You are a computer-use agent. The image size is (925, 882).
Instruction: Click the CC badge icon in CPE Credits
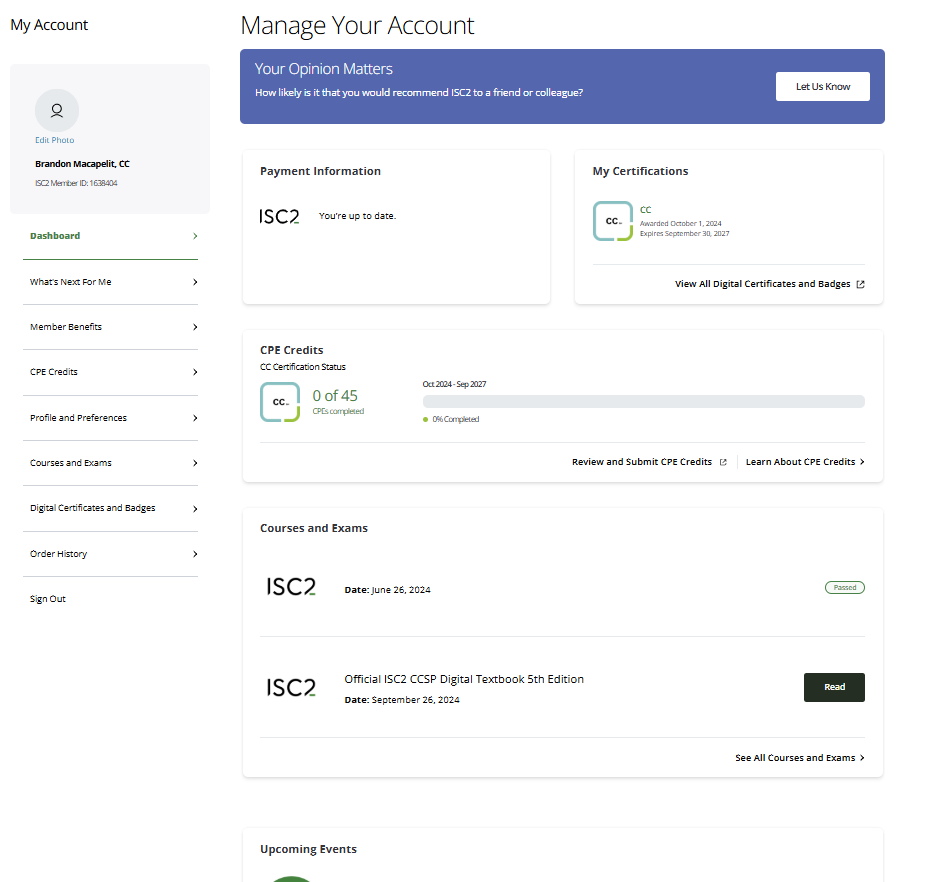coord(280,402)
